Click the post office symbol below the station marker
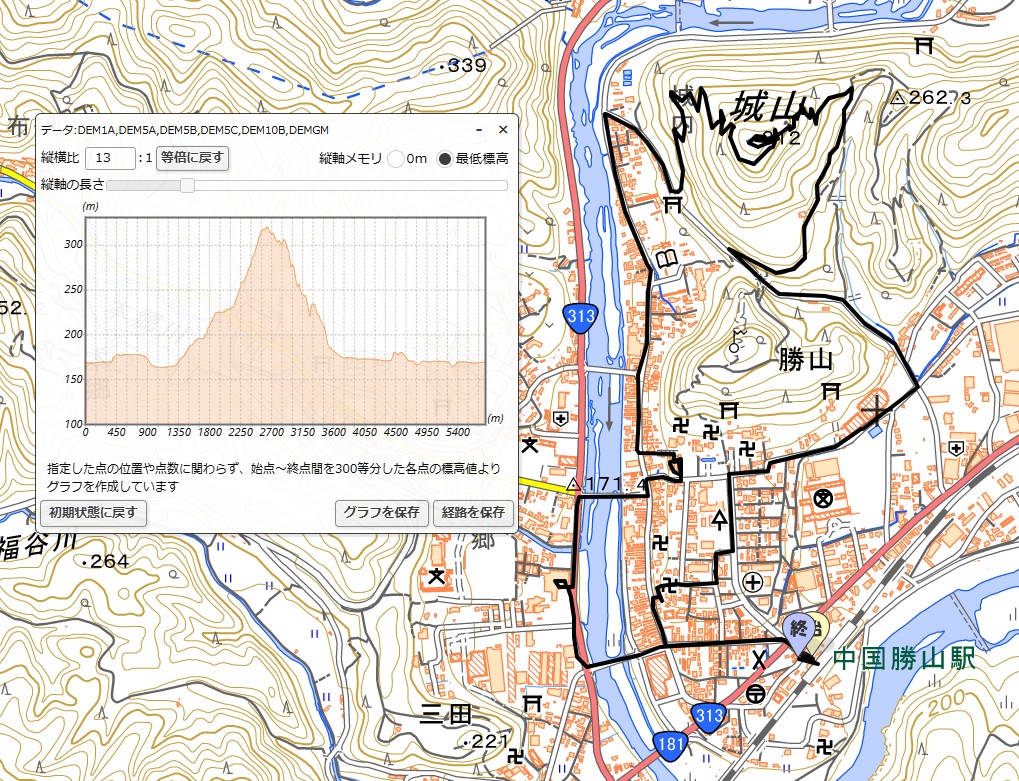This screenshot has width=1019, height=781. point(756,693)
